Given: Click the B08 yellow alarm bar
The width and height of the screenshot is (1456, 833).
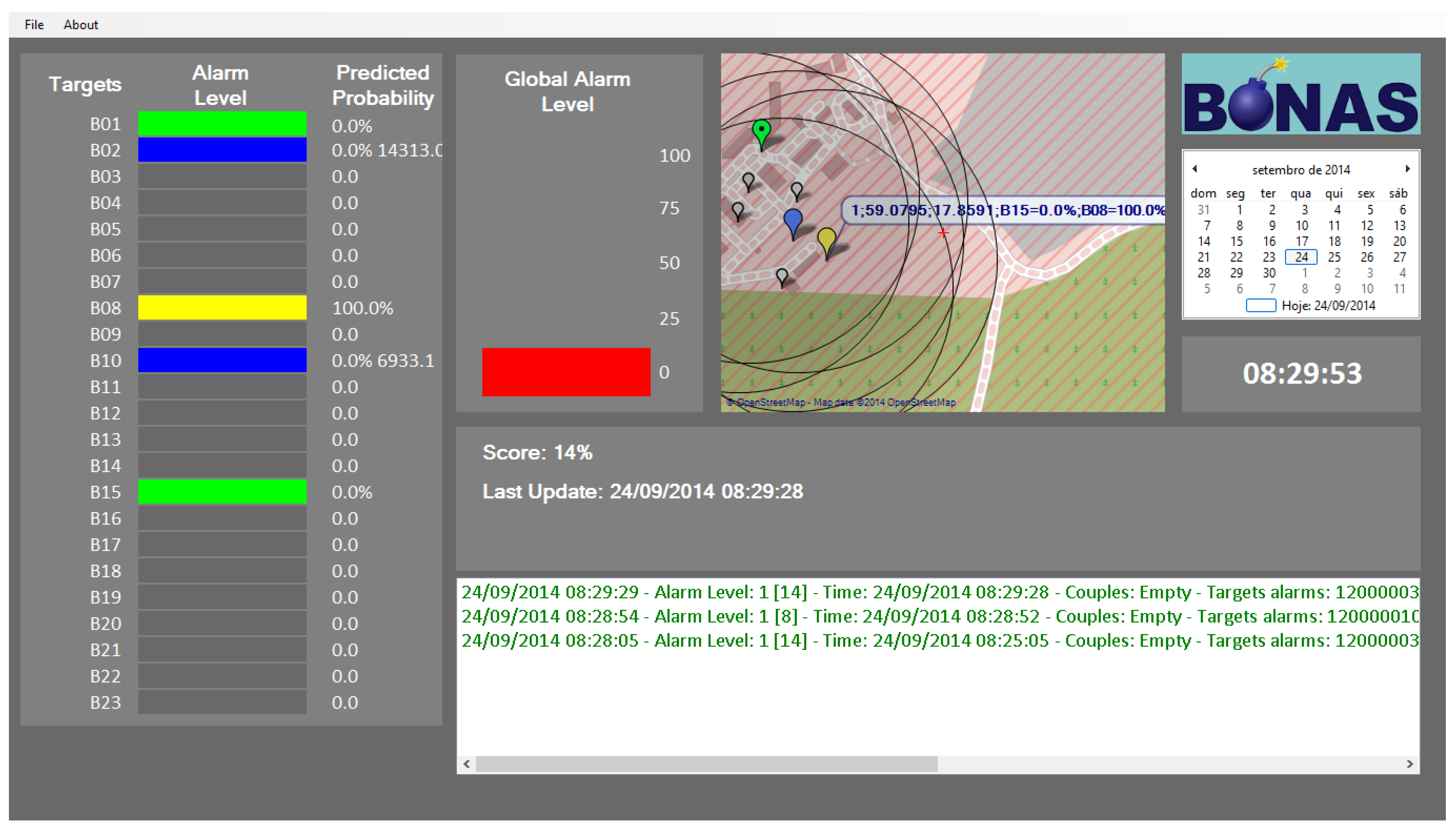Looking at the screenshot, I should (x=222, y=308).
